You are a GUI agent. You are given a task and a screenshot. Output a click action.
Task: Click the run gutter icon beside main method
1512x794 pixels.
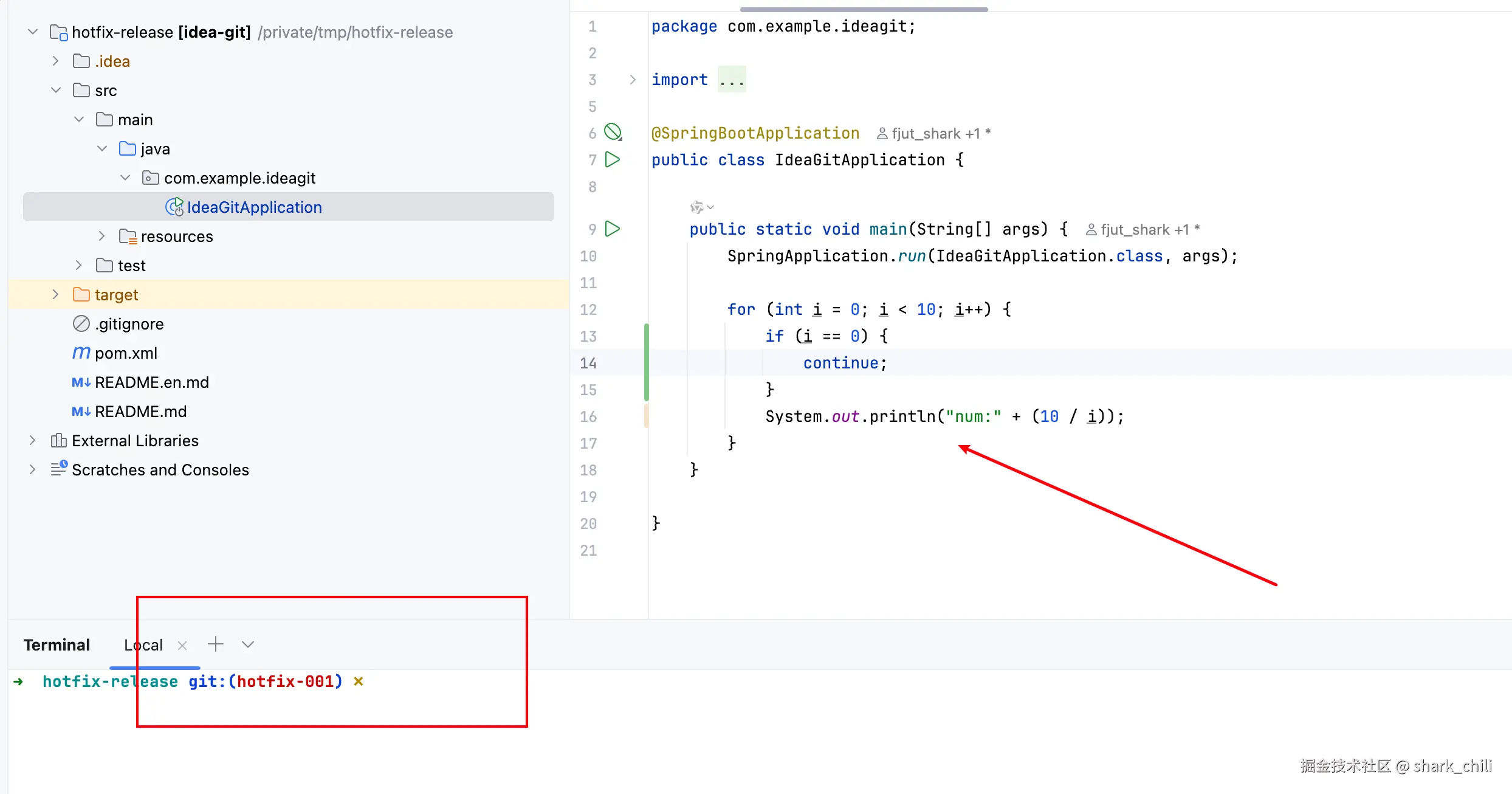[613, 229]
